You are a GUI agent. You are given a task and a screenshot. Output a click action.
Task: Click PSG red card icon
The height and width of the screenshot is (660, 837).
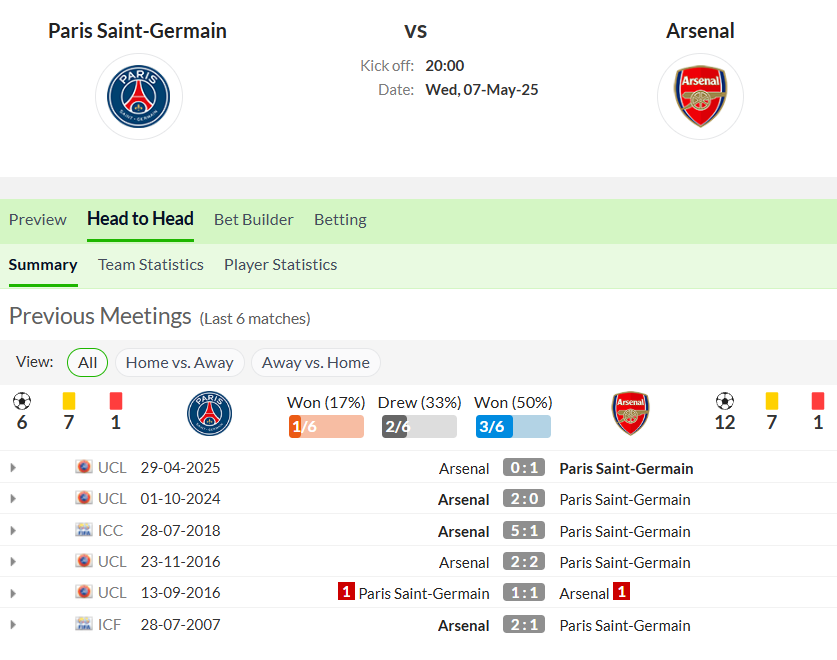tap(116, 401)
